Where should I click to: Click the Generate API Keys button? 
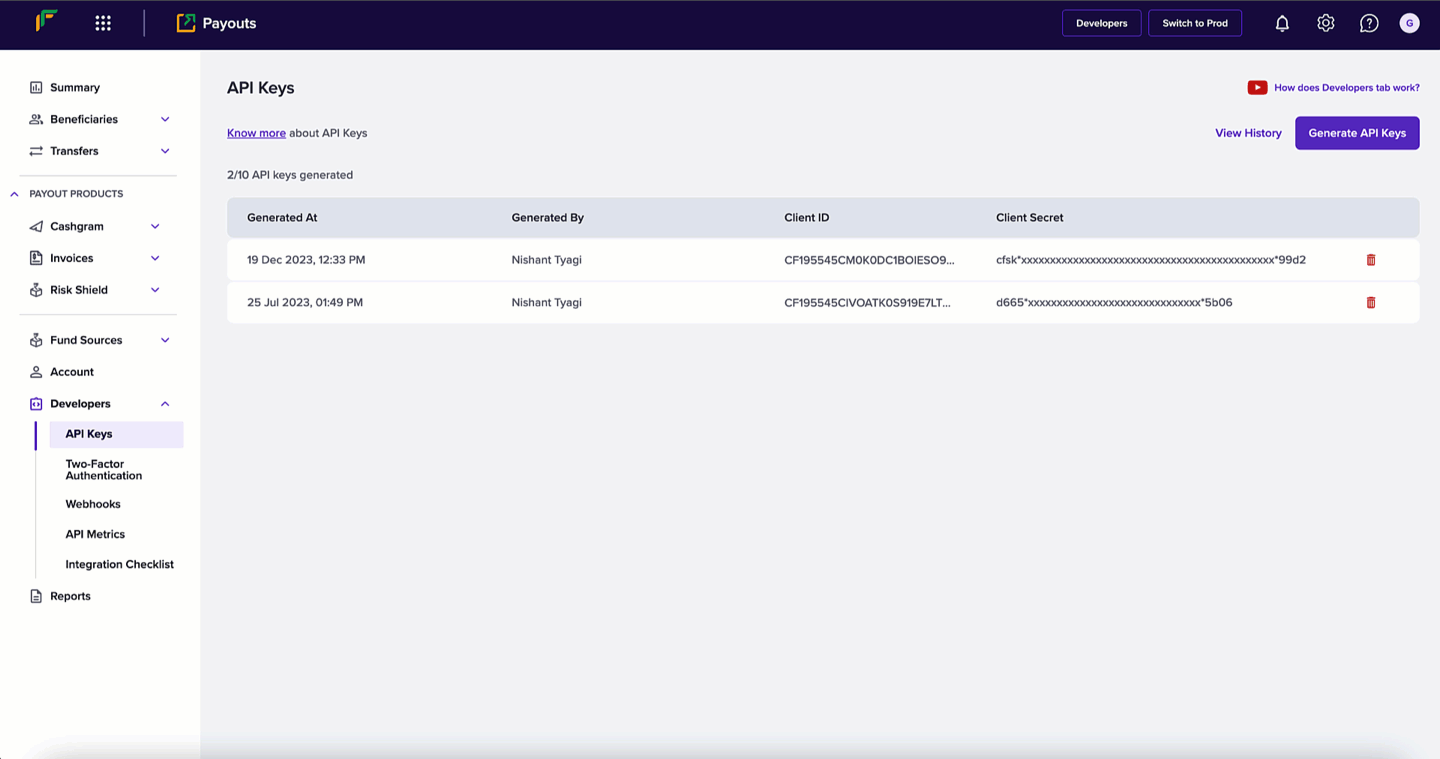[1357, 132]
